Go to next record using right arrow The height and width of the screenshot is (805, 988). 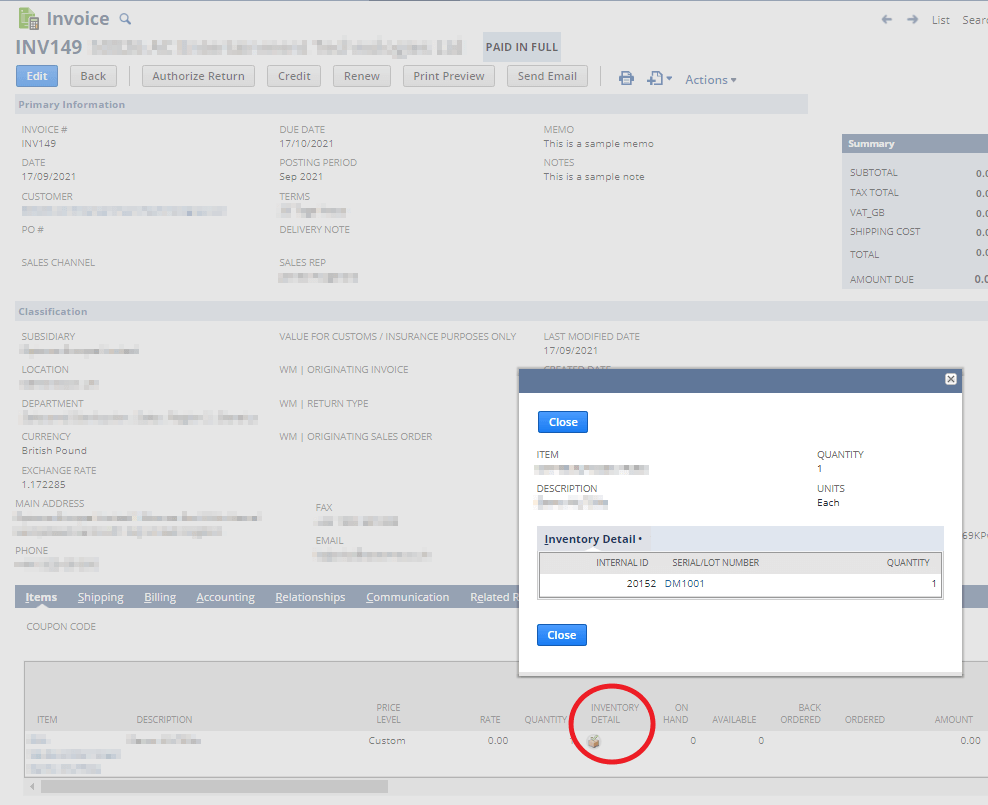pyautogui.click(x=912, y=19)
